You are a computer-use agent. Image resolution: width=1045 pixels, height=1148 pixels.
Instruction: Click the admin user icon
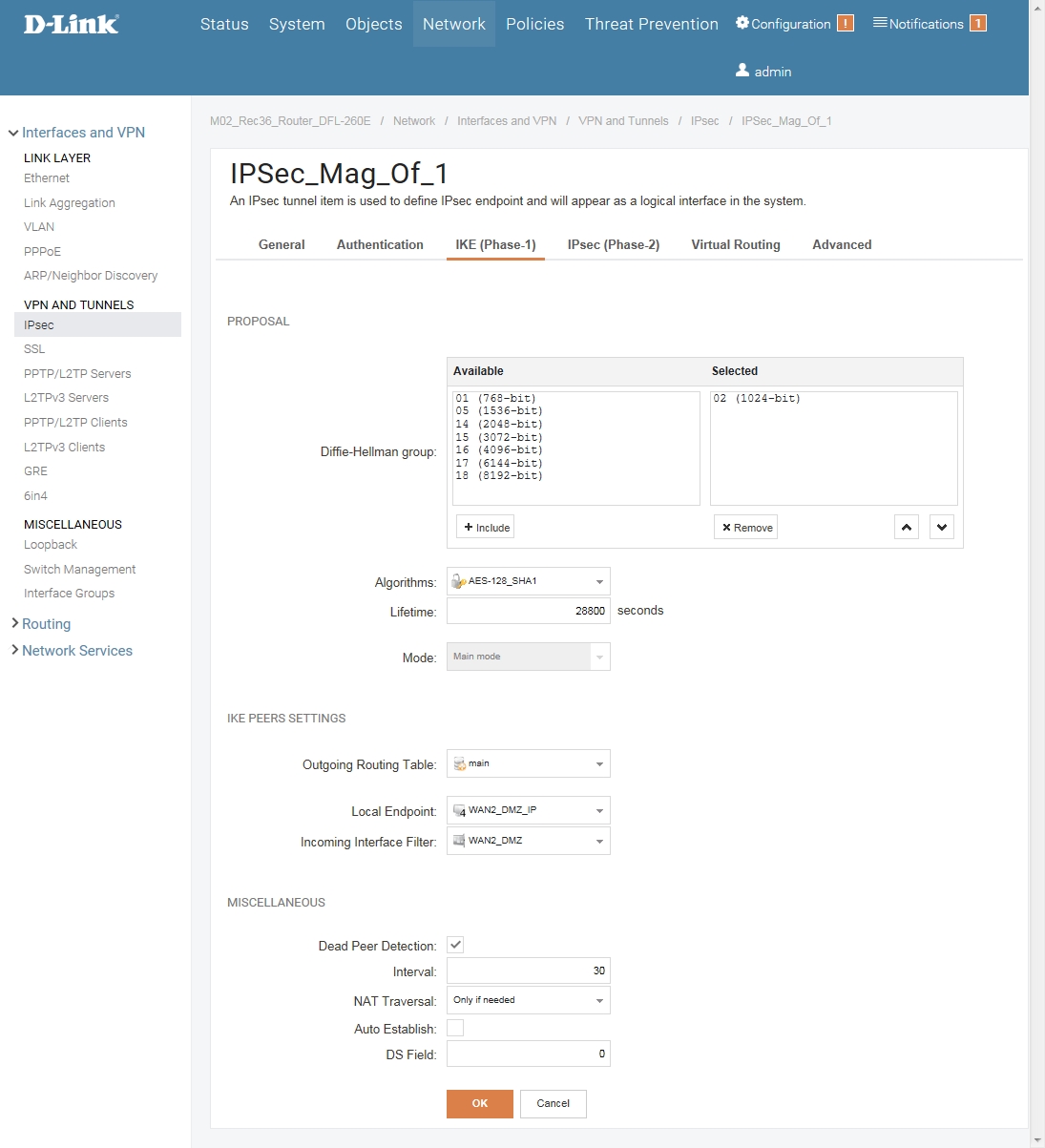742,71
